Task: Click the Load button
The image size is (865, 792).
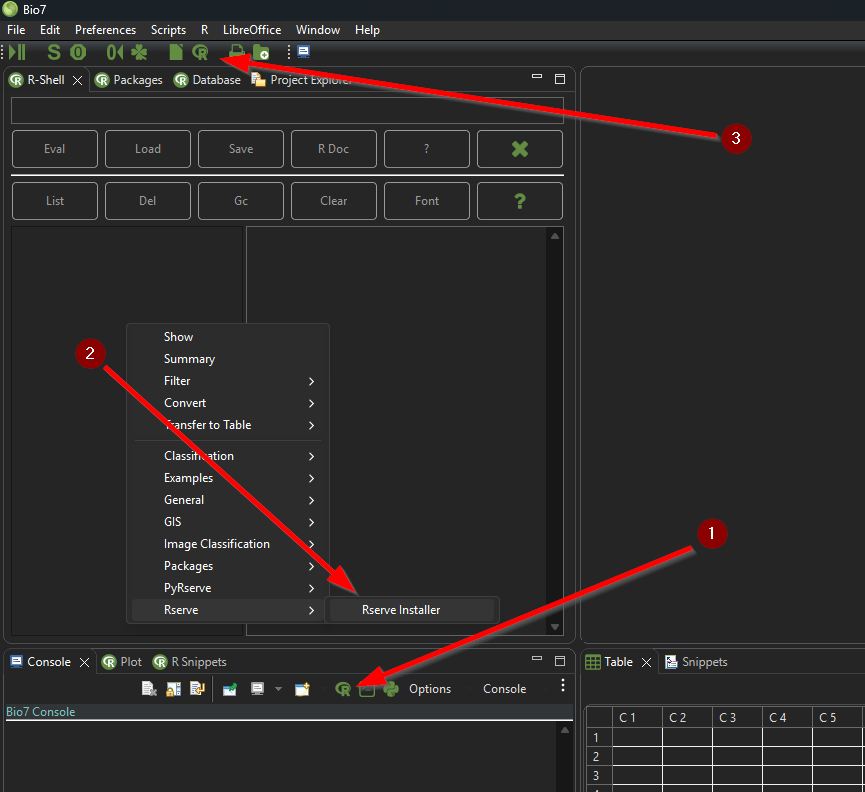Action: pos(148,149)
